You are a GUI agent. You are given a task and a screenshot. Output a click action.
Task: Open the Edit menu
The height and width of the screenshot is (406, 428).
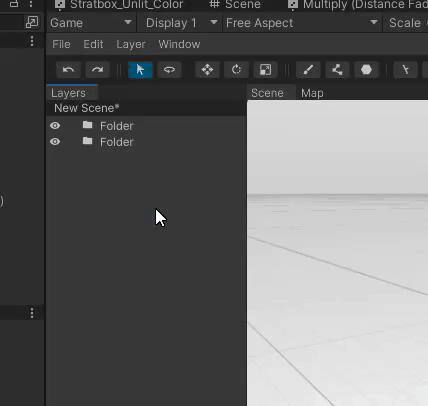[x=93, y=44]
